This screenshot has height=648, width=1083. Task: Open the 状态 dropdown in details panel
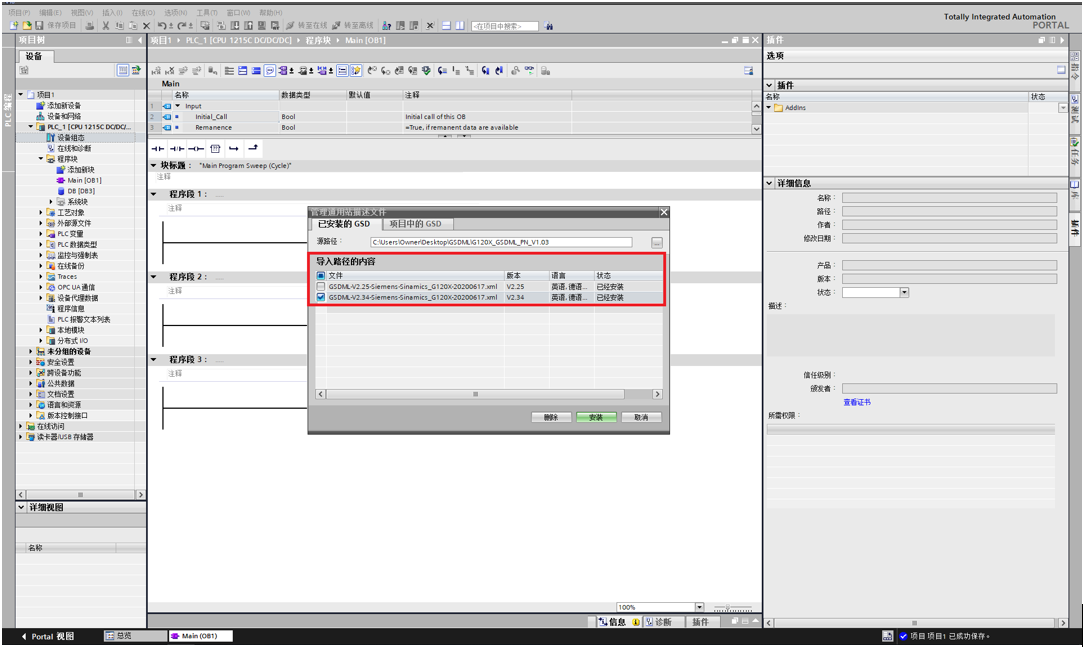[904, 293]
